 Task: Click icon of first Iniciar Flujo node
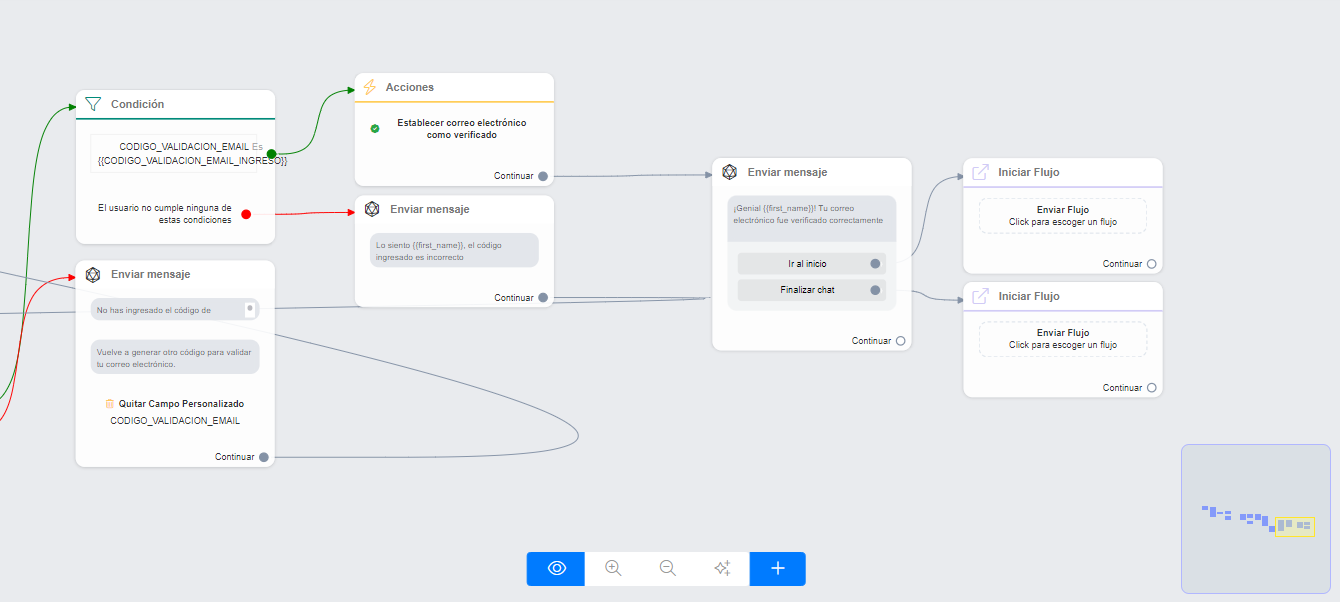tap(981, 173)
